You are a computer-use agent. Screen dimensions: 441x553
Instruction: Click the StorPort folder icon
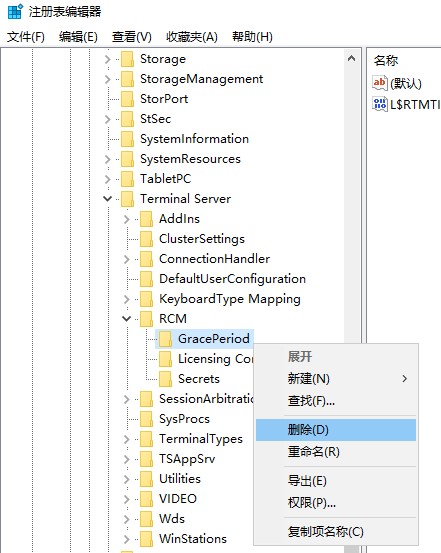127,99
